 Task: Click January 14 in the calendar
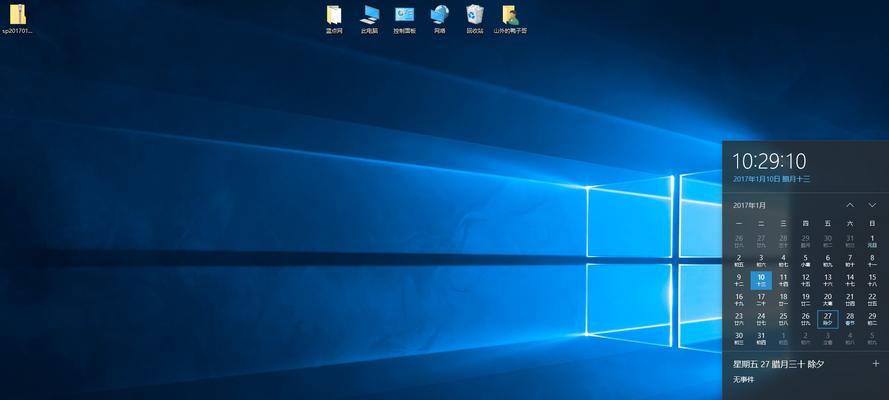[850, 280]
